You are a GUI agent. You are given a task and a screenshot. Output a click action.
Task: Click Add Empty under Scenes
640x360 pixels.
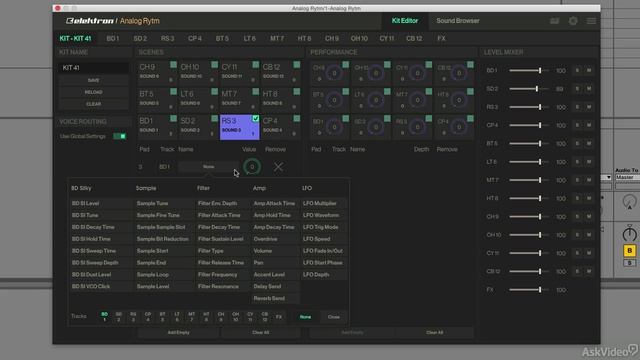[x=178, y=332]
